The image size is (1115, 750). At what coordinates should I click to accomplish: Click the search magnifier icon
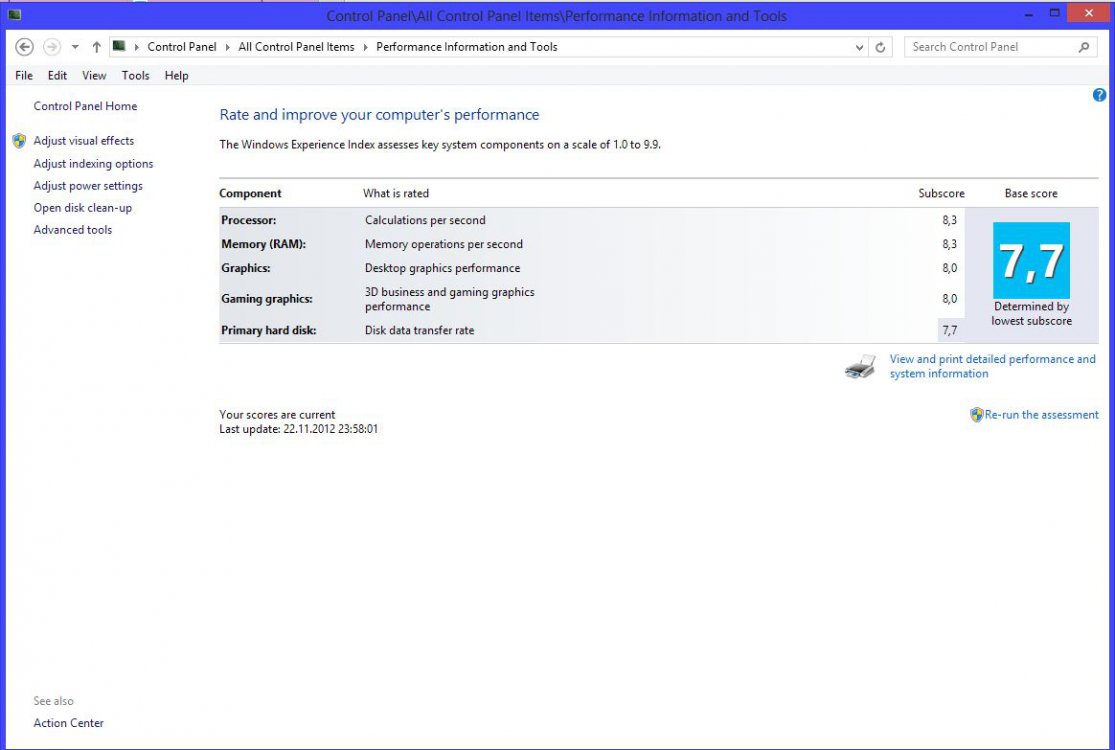[1084, 47]
